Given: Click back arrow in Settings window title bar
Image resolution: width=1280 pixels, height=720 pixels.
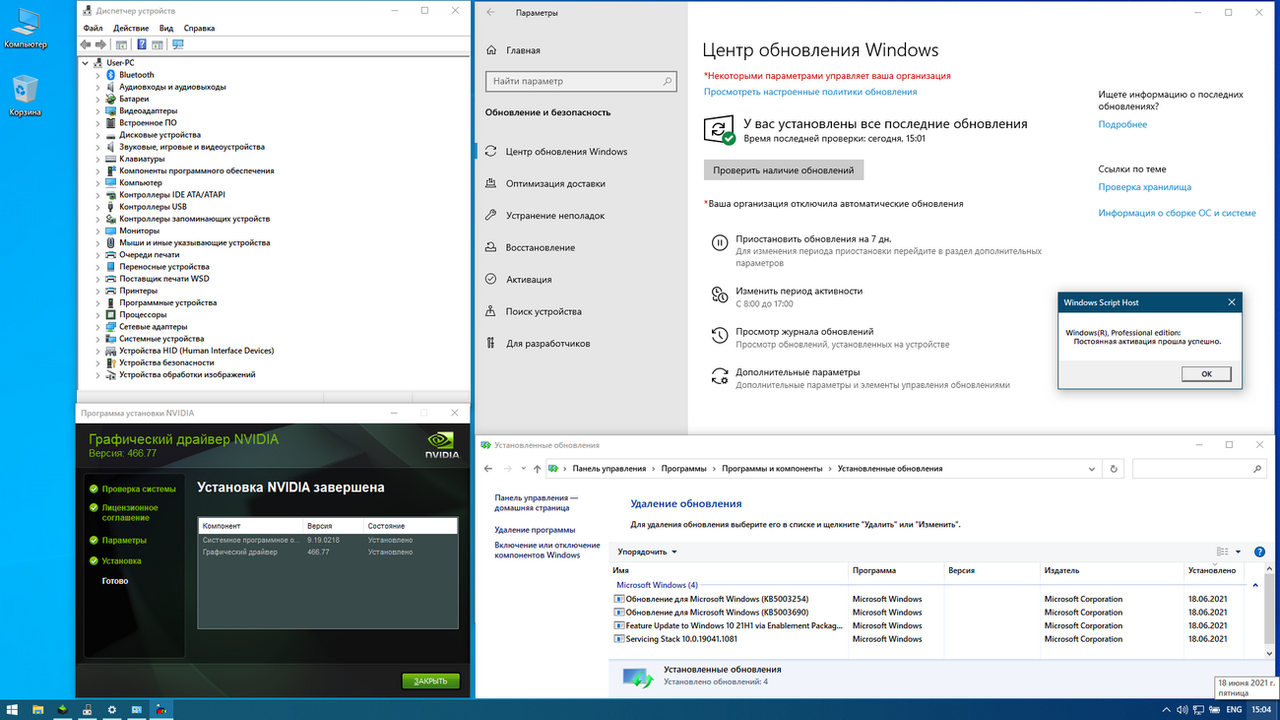Looking at the screenshot, I should click(490, 13).
